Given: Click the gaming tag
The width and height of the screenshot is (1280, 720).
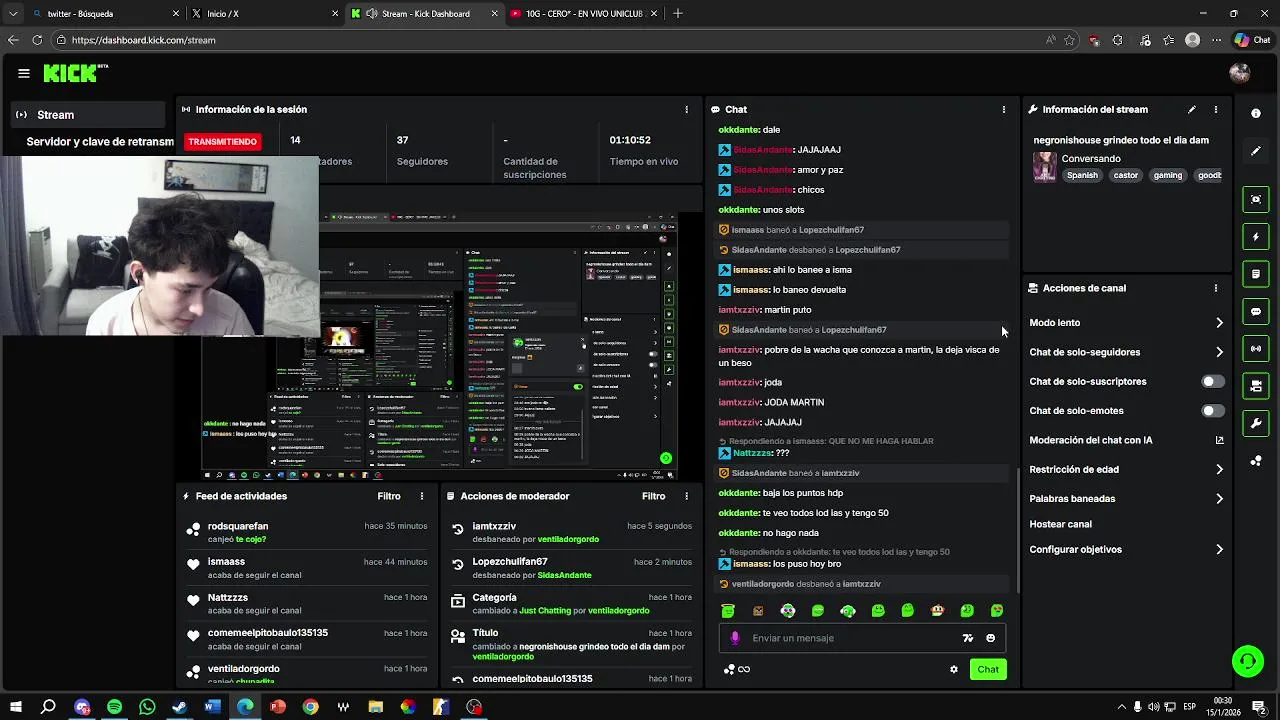Looking at the screenshot, I should (1168, 175).
